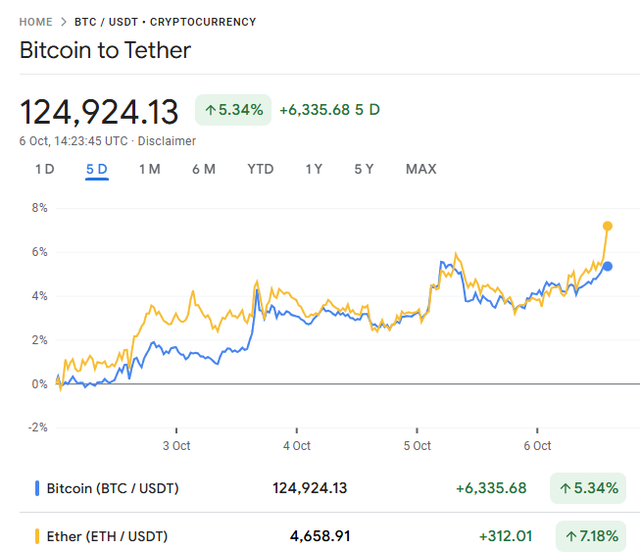The height and width of the screenshot is (559, 640).
Task: Show the YTD chart range
Action: 260,169
